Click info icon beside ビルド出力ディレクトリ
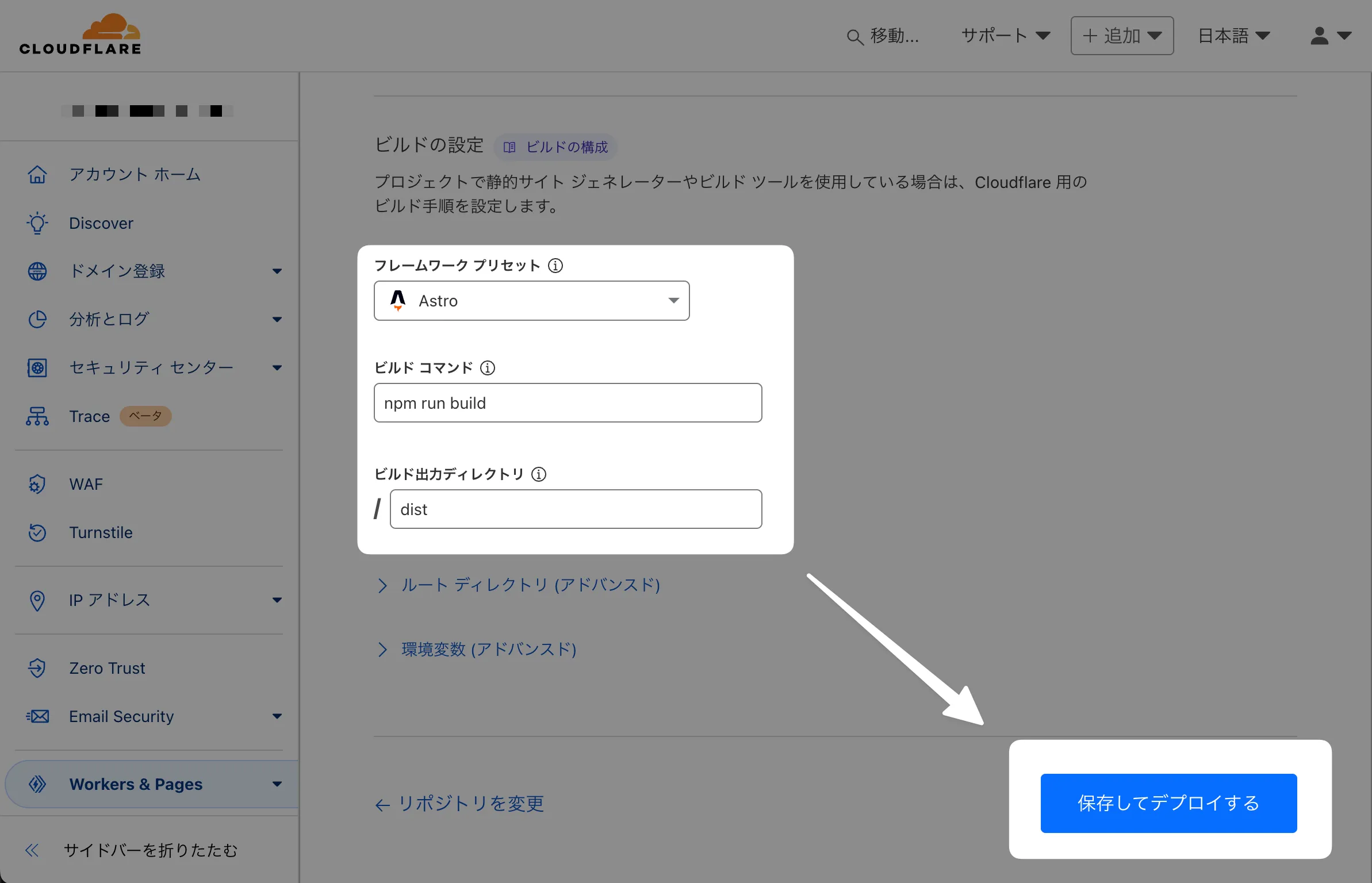The image size is (1372, 883). coord(539,474)
